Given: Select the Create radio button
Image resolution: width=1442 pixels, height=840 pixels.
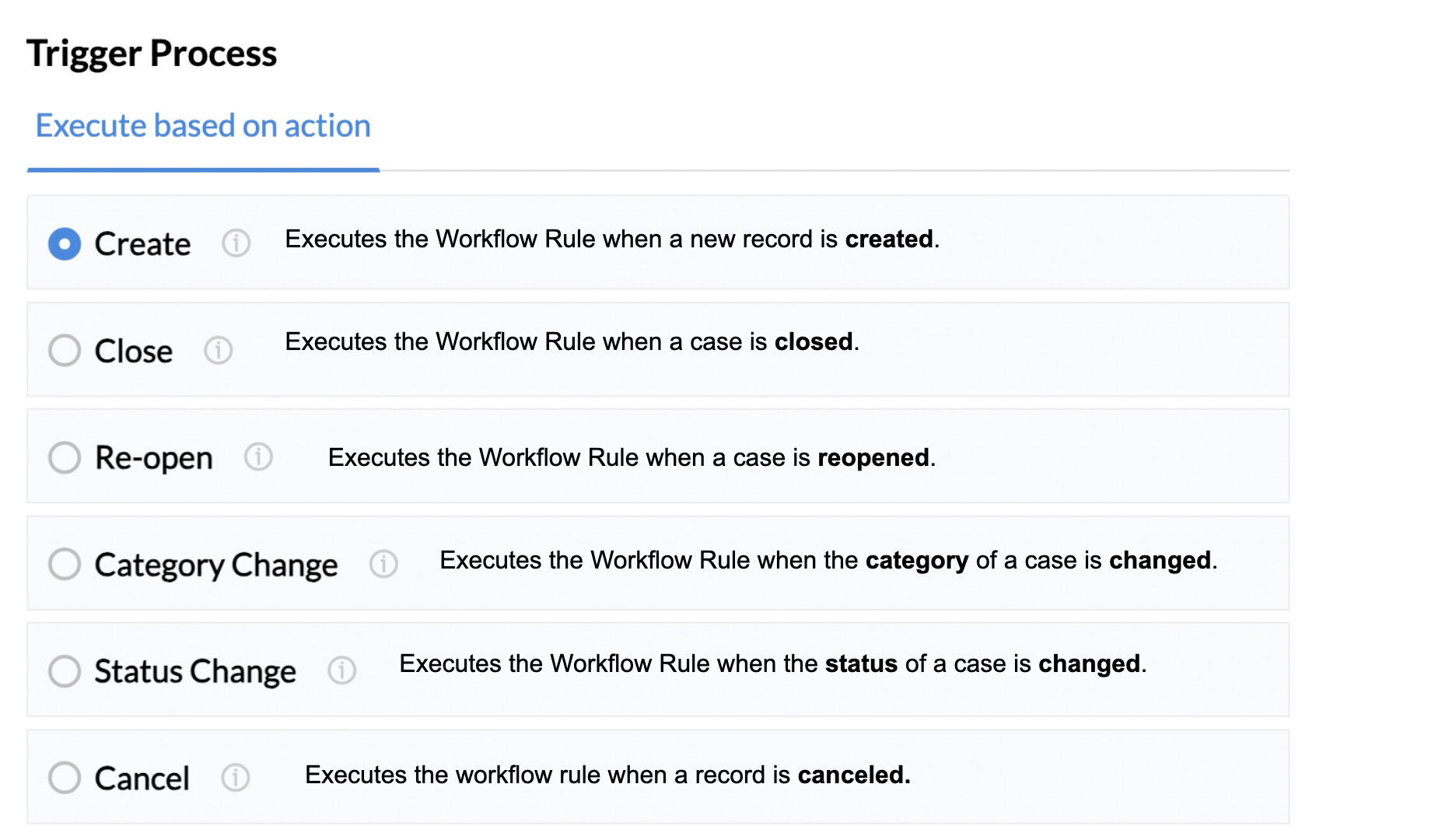Looking at the screenshot, I should (x=65, y=243).
